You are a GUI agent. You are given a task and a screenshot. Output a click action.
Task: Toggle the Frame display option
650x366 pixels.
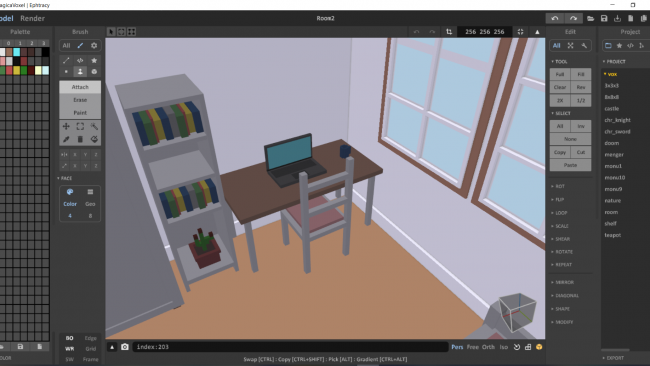click(90, 359)
